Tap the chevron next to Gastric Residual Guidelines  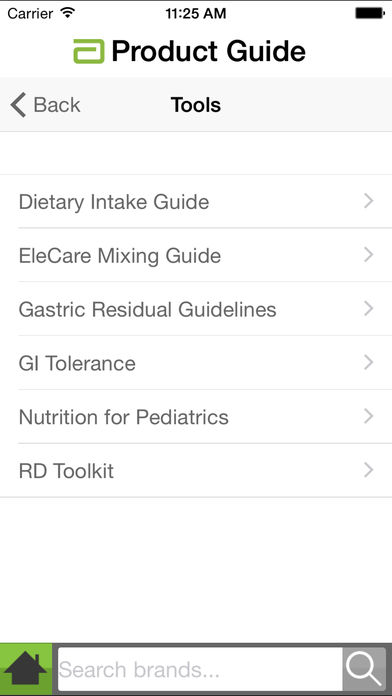(368, 308)
